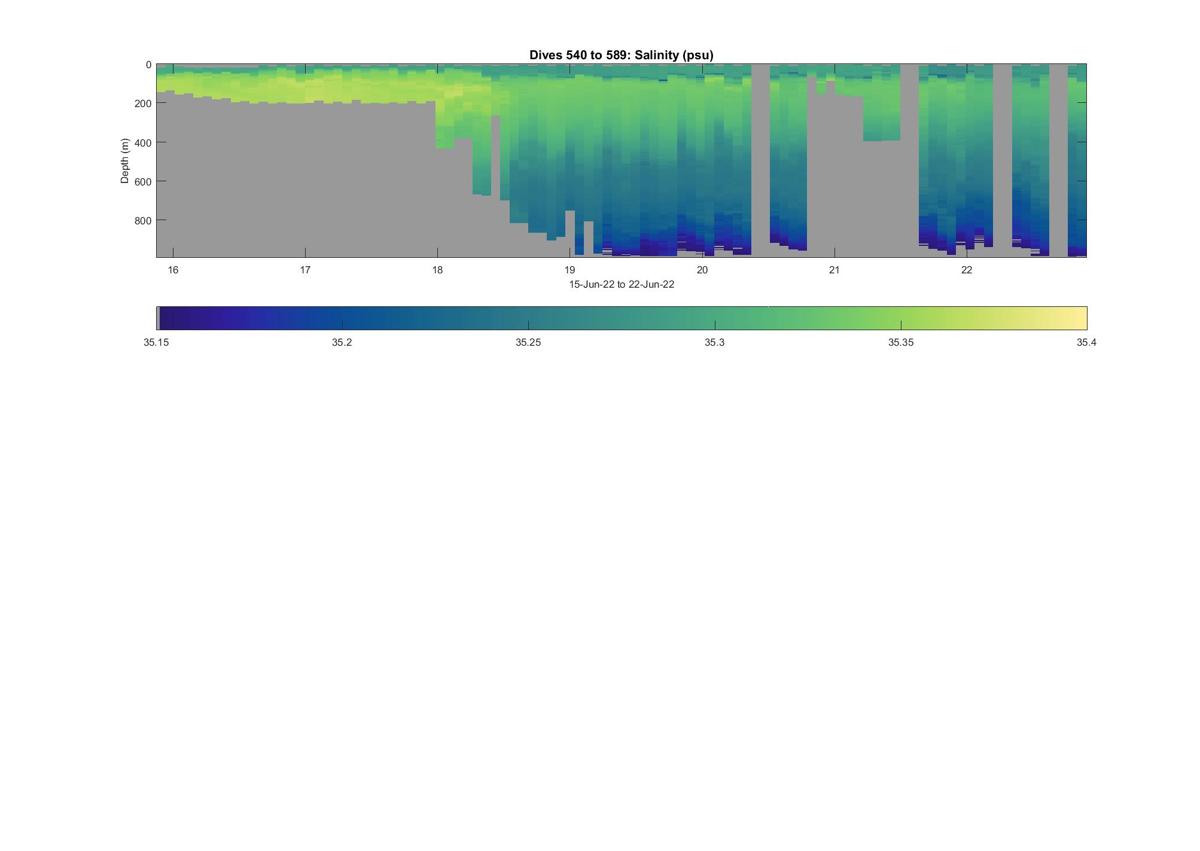Click the date range label "15-Jun-22 to 22-Jun-22"
1200x851 pixels.
[621, 284]
